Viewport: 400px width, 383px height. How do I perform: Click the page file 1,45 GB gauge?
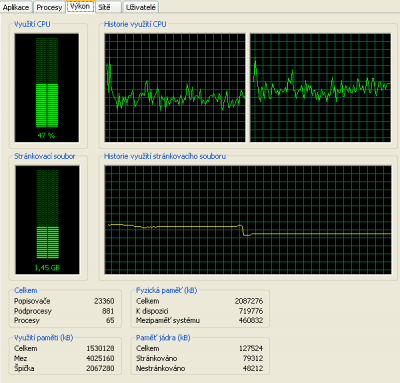pos(47,220)
